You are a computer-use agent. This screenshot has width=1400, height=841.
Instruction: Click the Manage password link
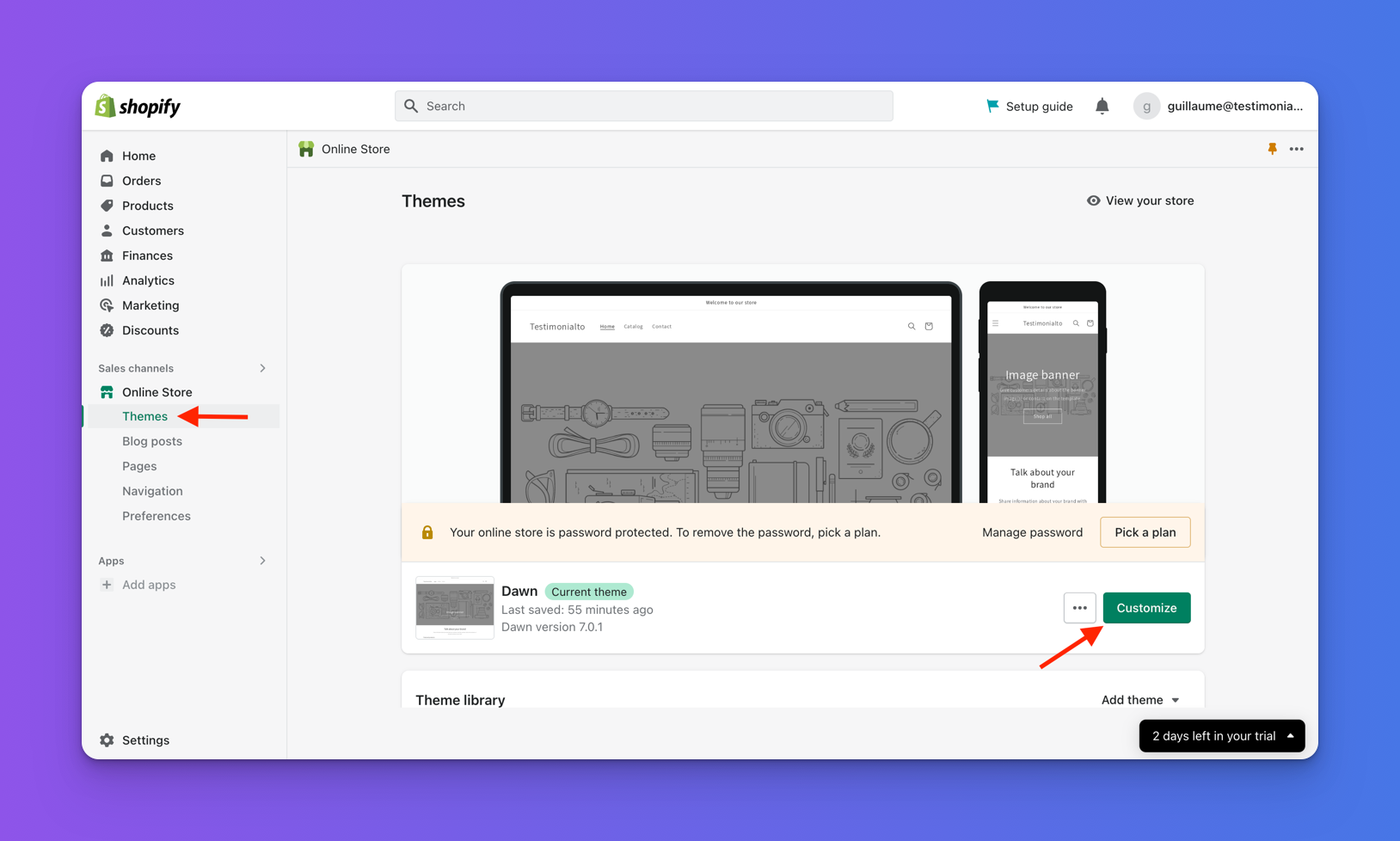[1032, 532]
